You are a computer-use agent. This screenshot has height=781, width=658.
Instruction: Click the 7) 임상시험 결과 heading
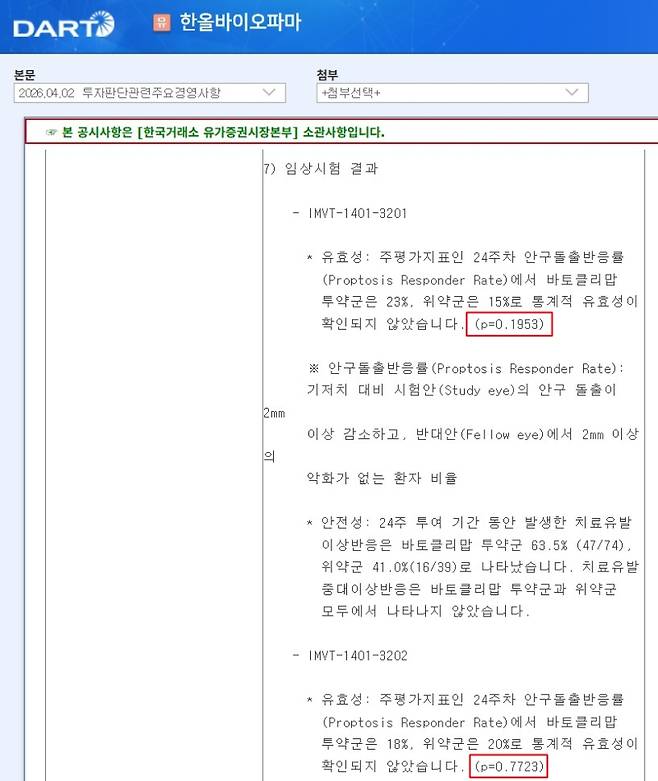(321, 168)
